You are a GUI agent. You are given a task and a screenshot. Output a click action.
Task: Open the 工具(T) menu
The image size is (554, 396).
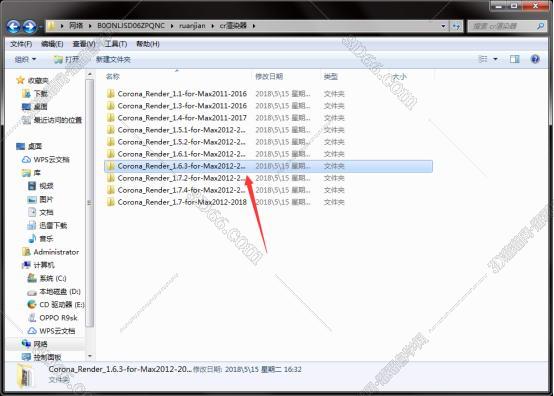pos(116,44)
